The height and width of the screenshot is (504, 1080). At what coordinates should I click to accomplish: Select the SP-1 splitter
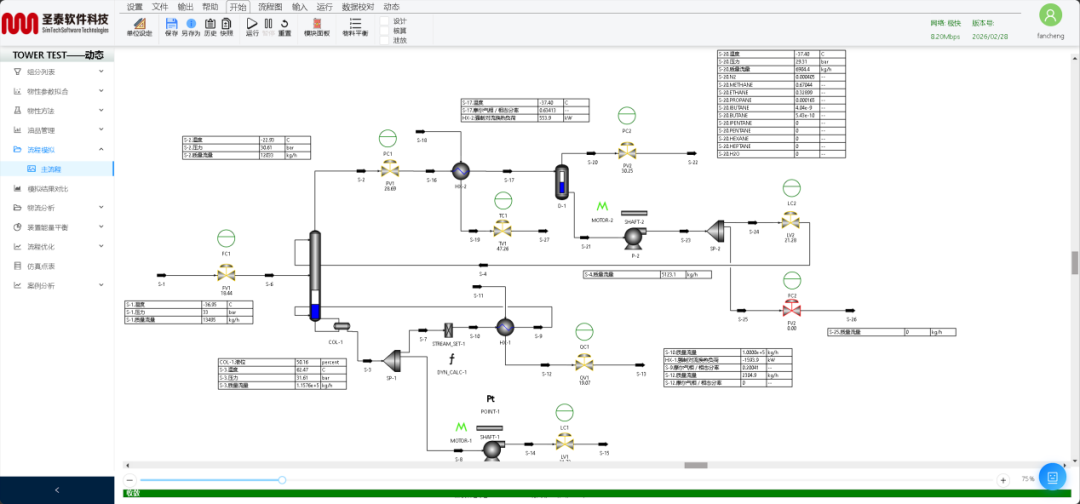click(x=392, y=359)
